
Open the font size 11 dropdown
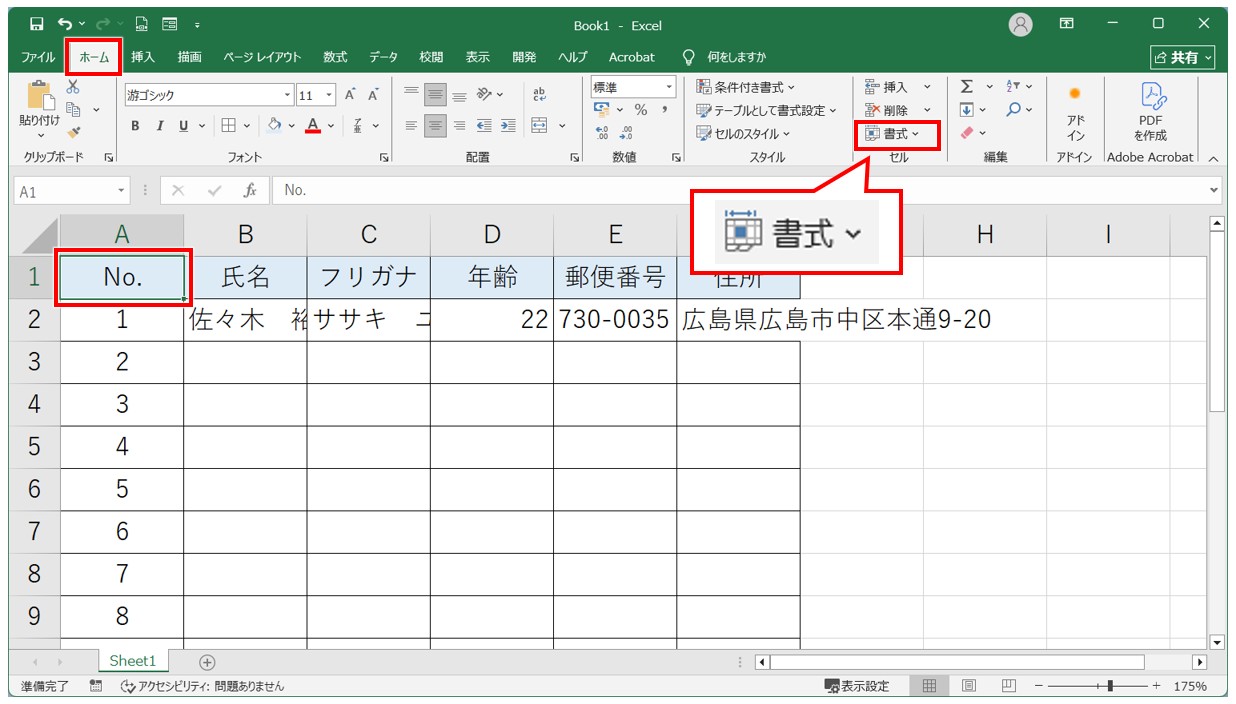coord(330,96)
